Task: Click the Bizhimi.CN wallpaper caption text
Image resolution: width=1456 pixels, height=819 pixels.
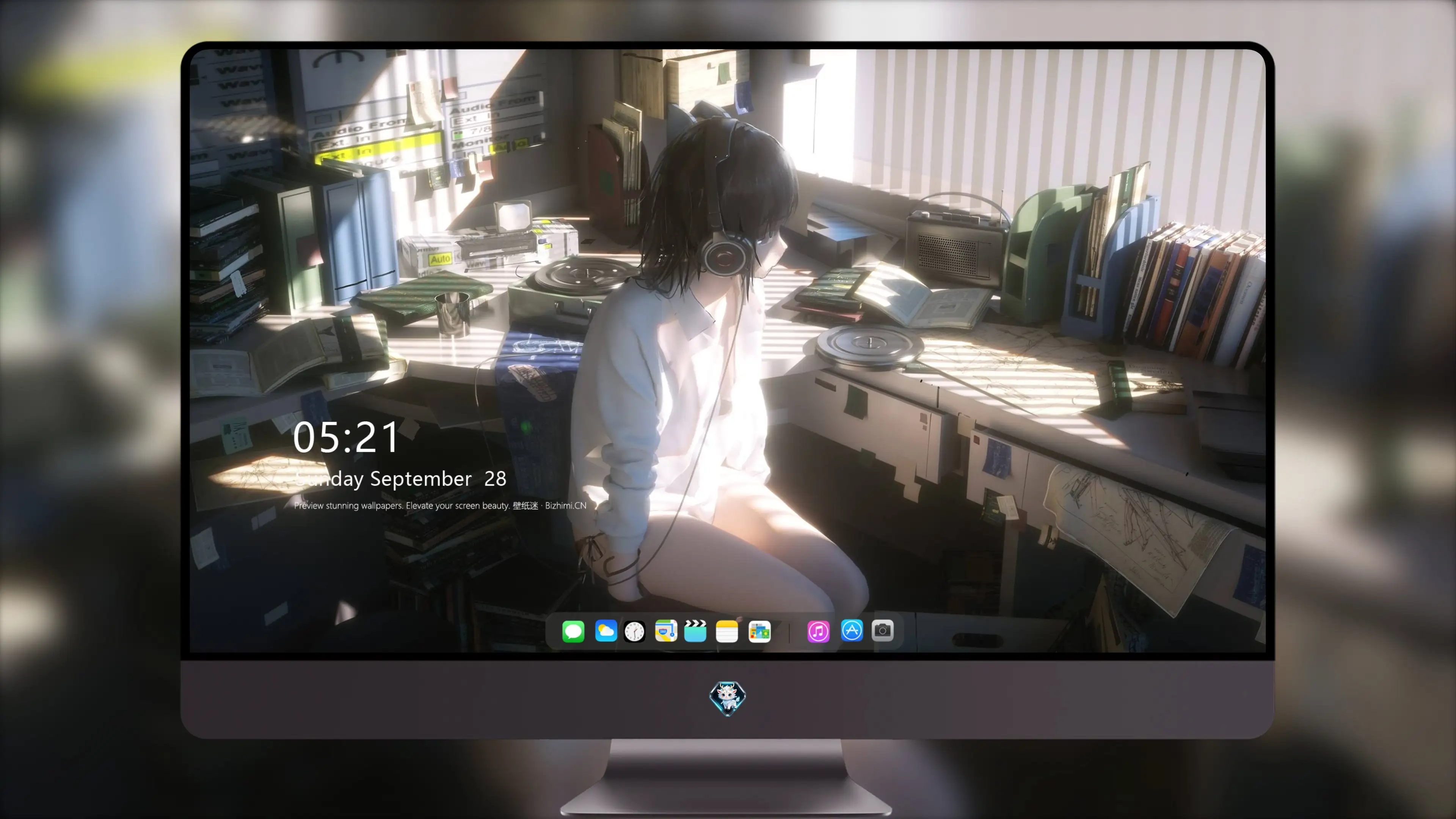Action: tap(440, 505)
